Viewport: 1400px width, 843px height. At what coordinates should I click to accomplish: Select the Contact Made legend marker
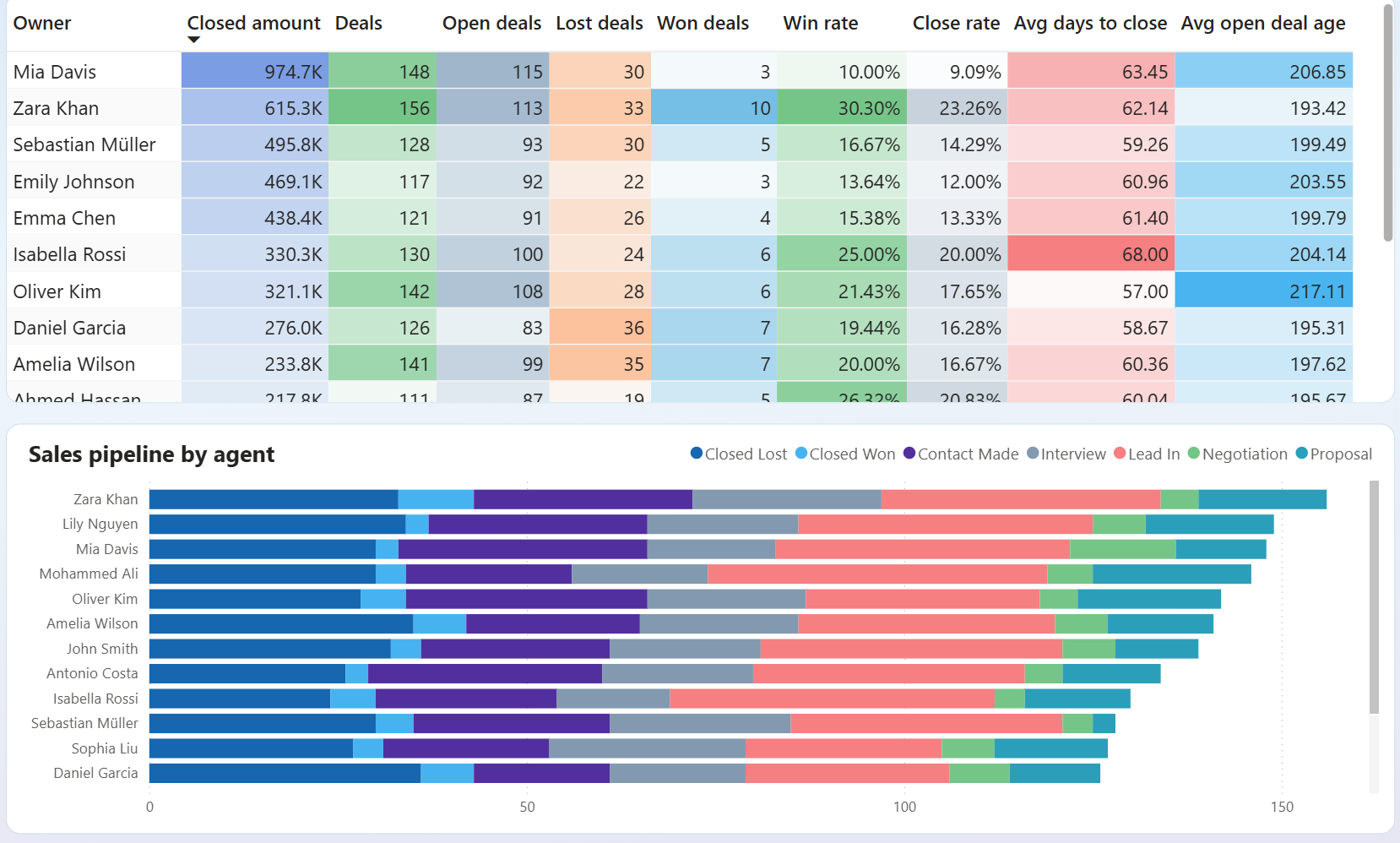(907, 454)
